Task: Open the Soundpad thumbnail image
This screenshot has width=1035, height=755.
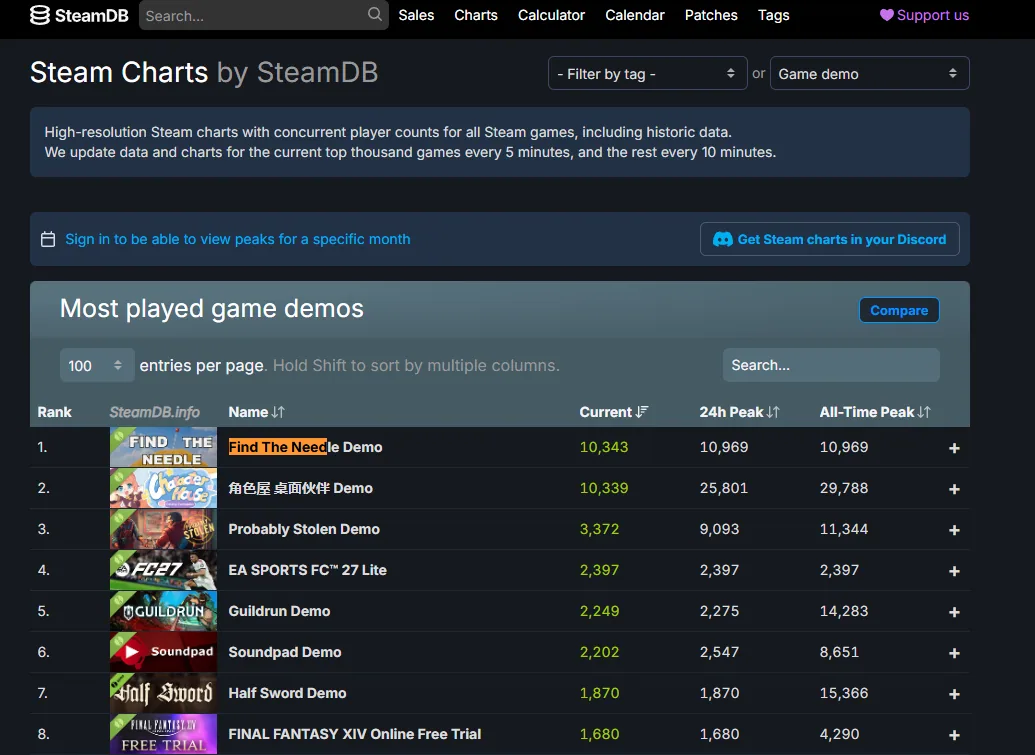Action: (163, 652)
